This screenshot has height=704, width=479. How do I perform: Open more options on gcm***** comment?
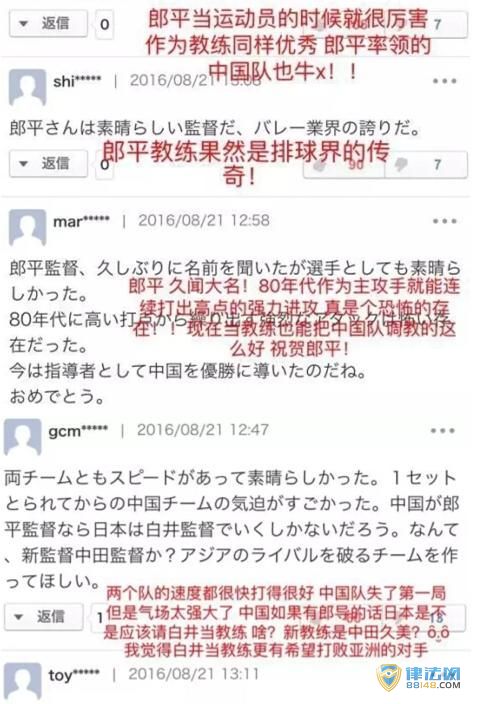pos(443,431)
